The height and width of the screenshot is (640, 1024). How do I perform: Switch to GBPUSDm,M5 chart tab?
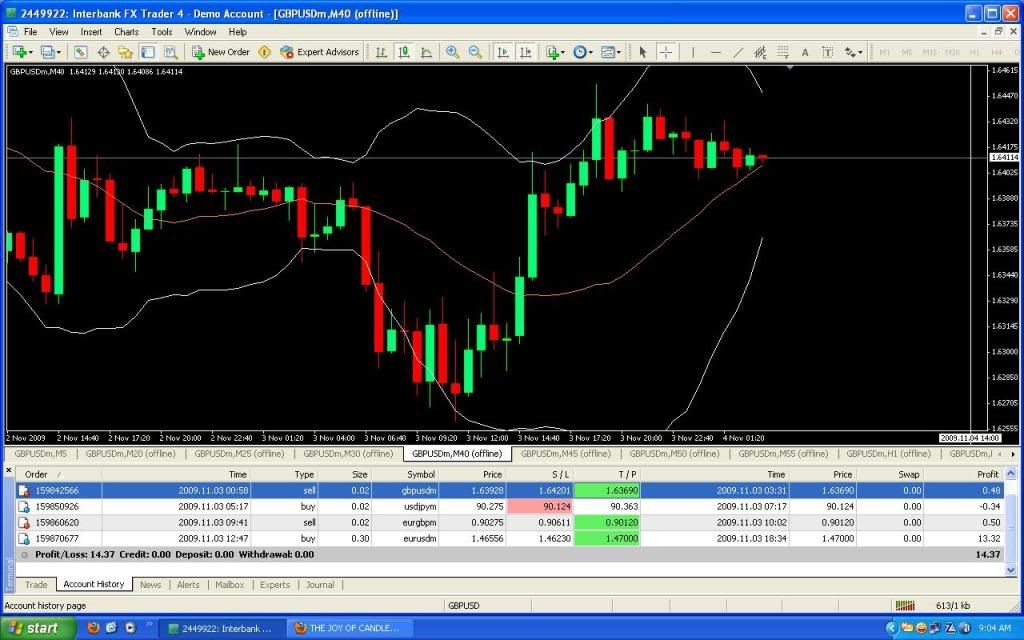coord(40,453)
